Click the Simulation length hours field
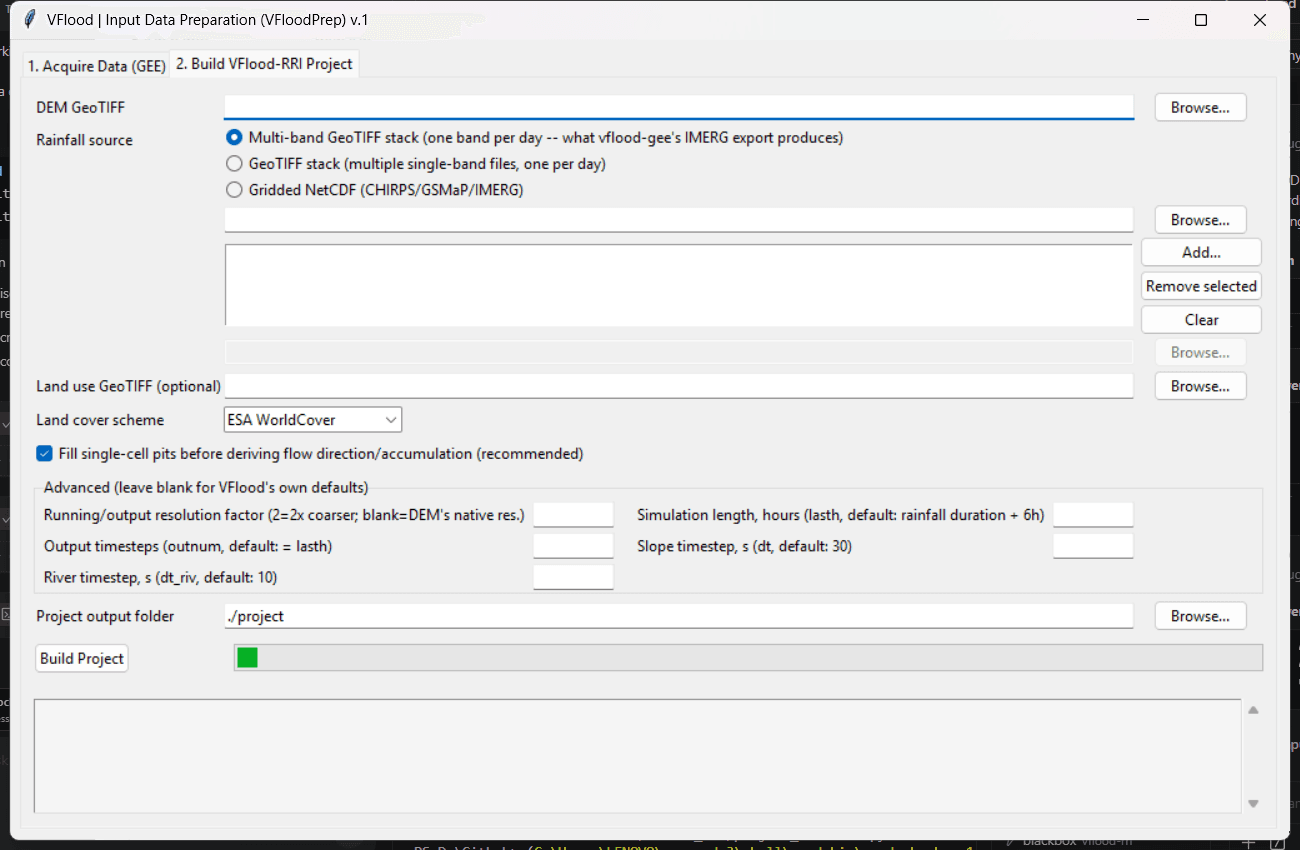This screenshot has width=1300, height=850. (x=1093, y=515)
